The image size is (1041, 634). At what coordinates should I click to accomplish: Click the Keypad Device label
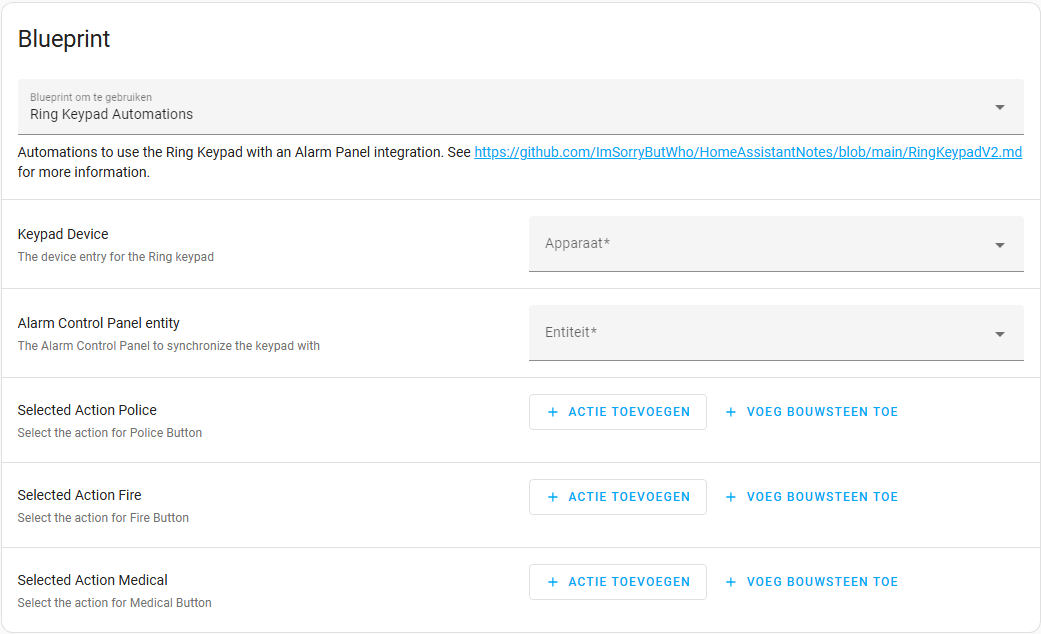point(63,234)
